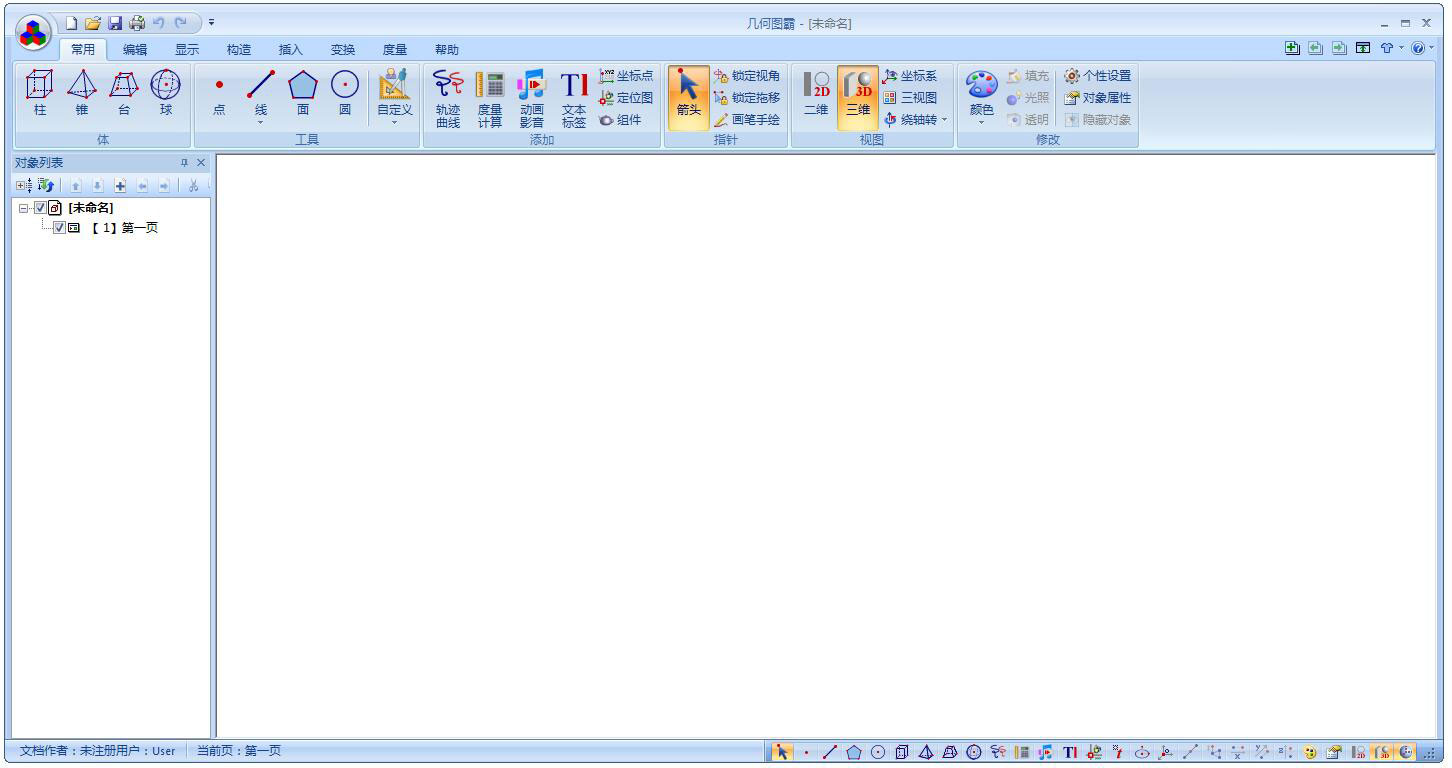Click the 个性设置 button
Viewport: 1452px width, 768px height.
click(1098, 76)
